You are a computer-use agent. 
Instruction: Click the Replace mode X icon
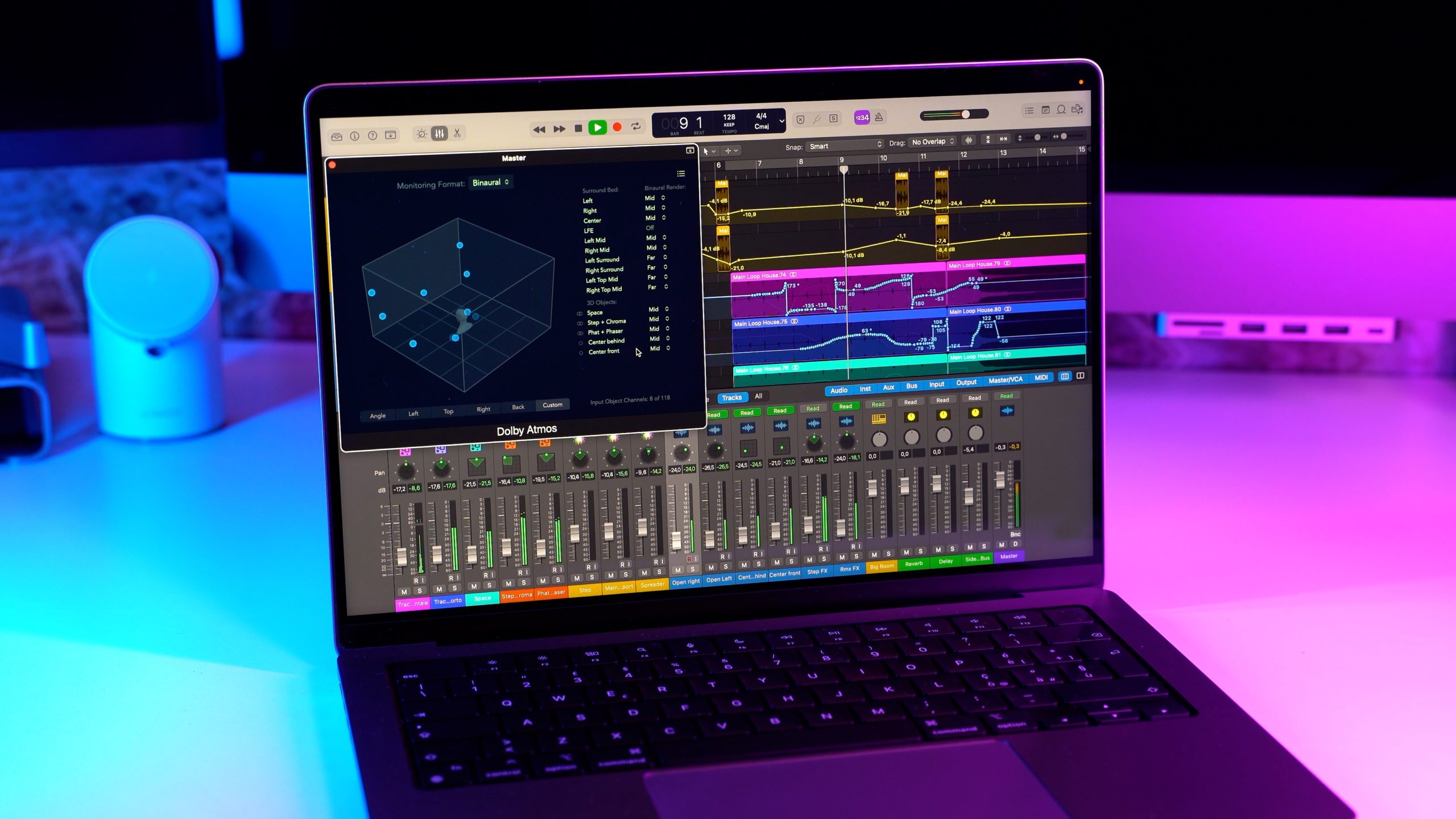pyautogui.click(x=800, y=119)
